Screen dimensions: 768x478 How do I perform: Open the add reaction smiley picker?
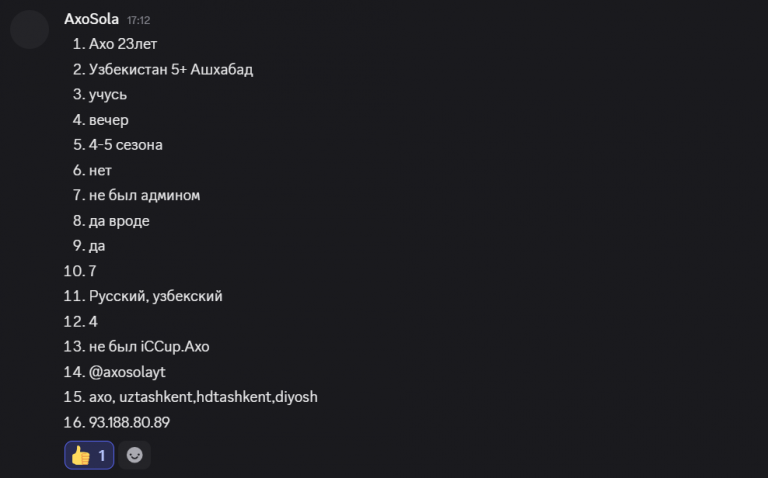(134, 455)
